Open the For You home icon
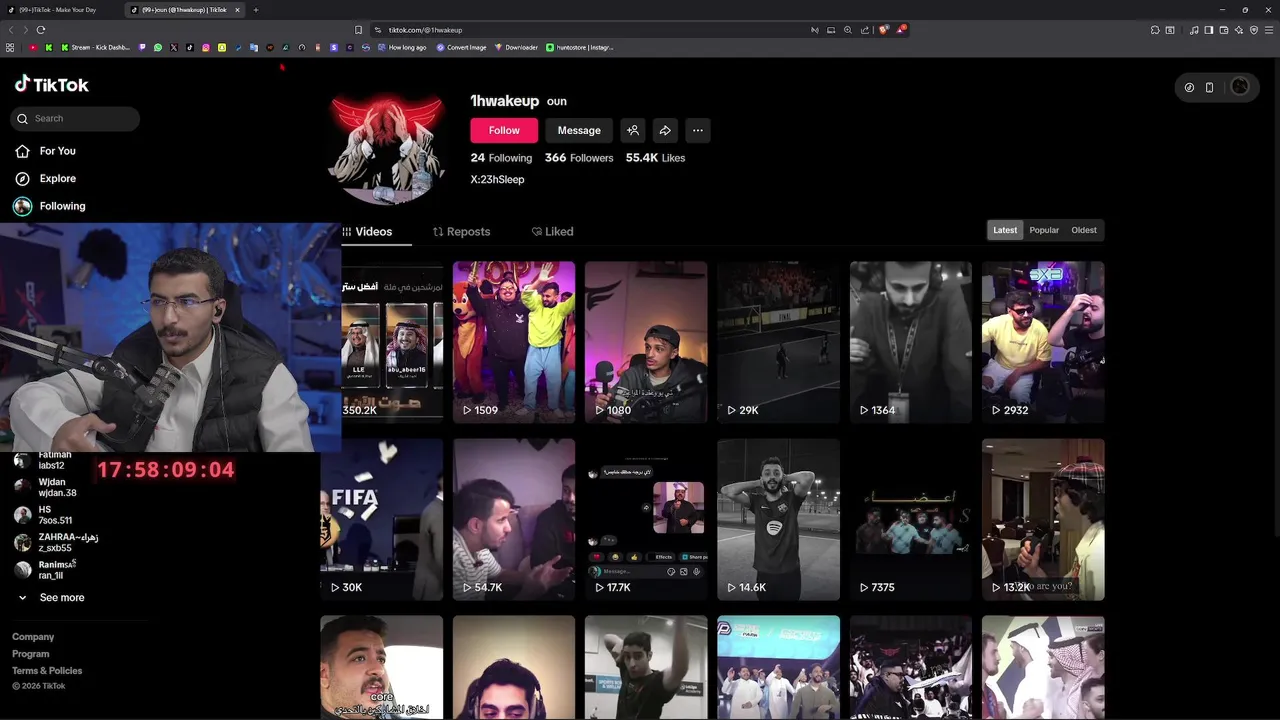The width and height of the screenshot is (1280, 720). click(x=22, y=151)
